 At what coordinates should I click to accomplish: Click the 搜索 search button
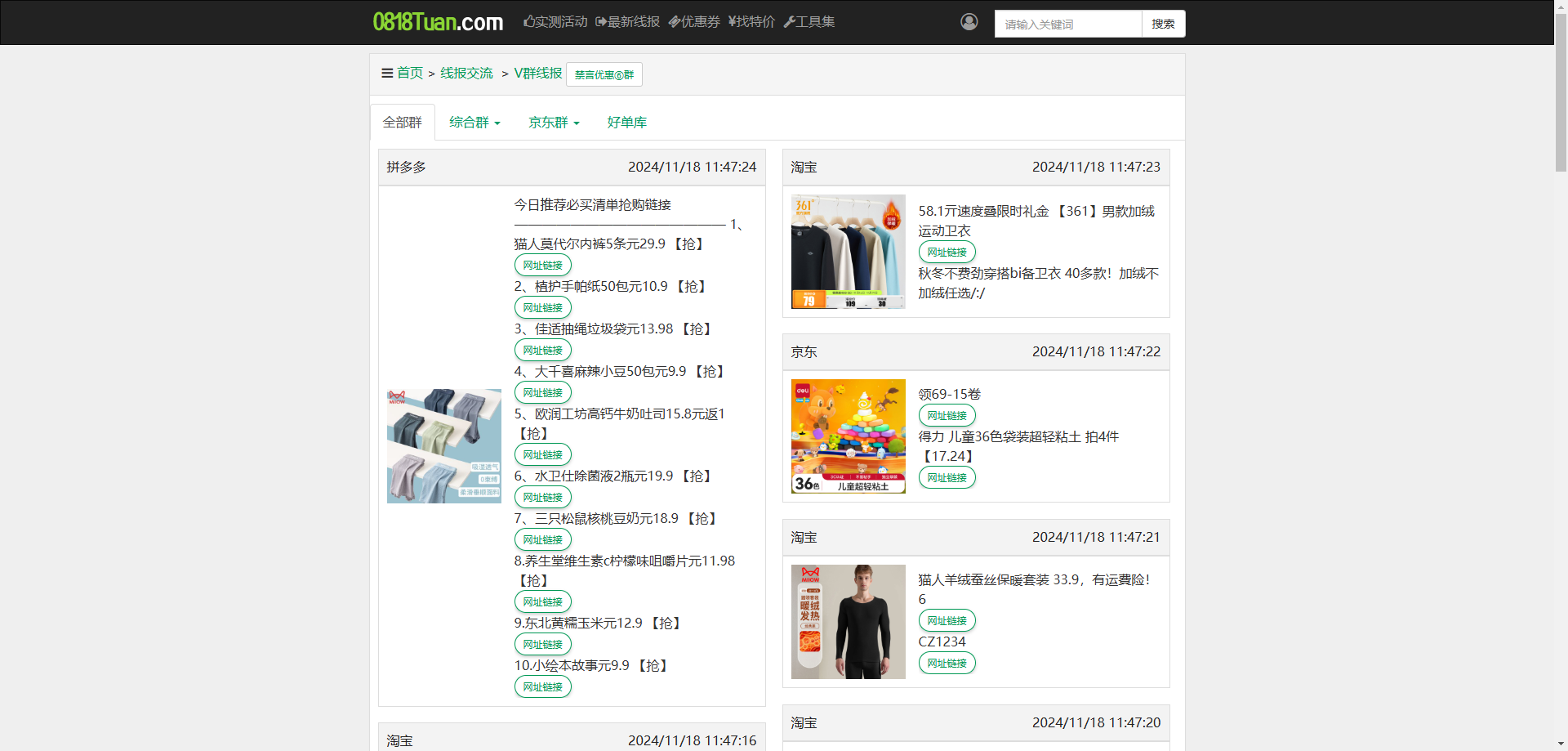[x=1163, y=24]
